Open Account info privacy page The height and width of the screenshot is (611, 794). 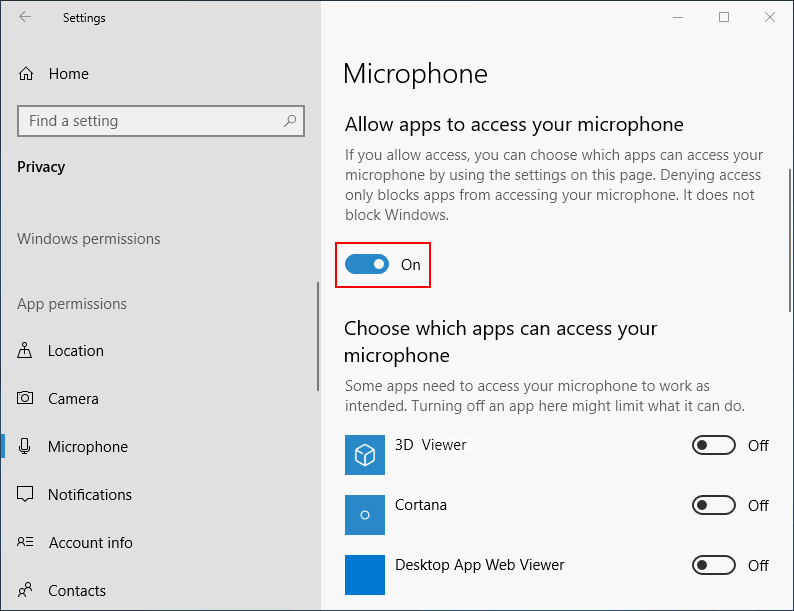click(x=91, y=543)
